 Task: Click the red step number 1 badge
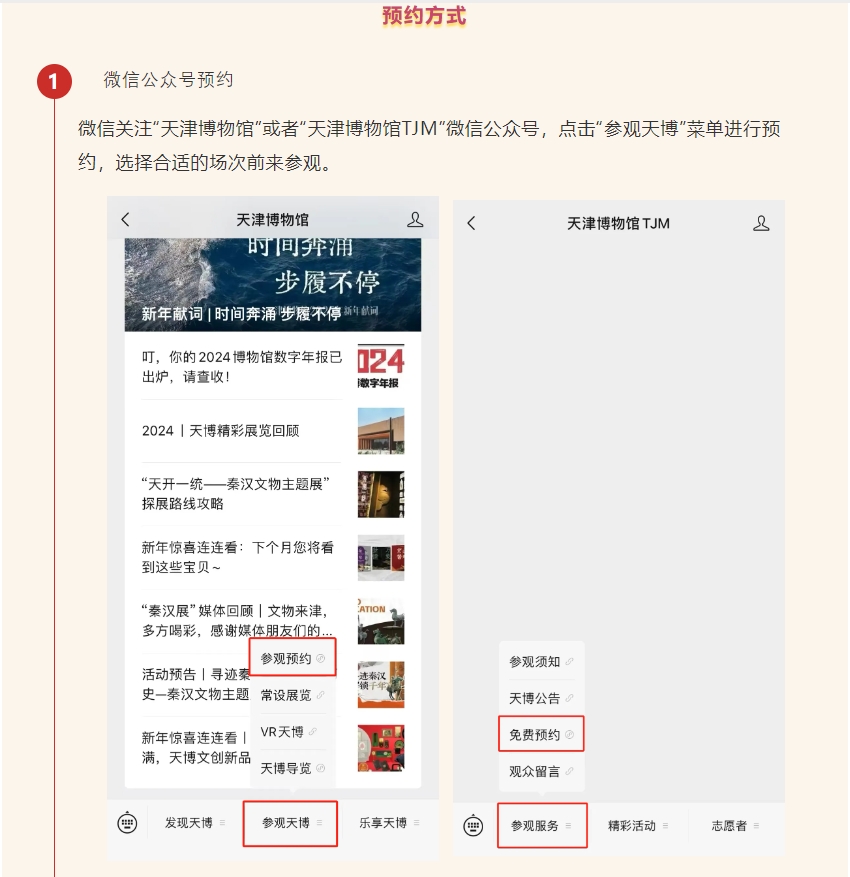click(x=54, y=82)
